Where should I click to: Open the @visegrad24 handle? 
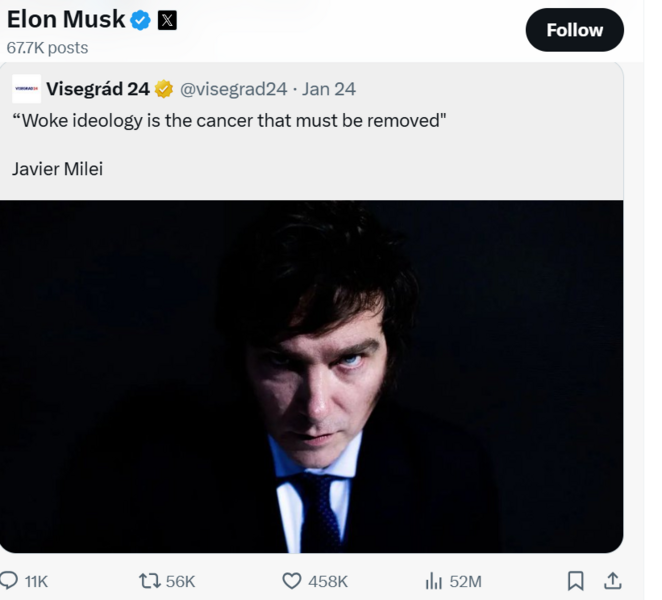click(233, 89)
